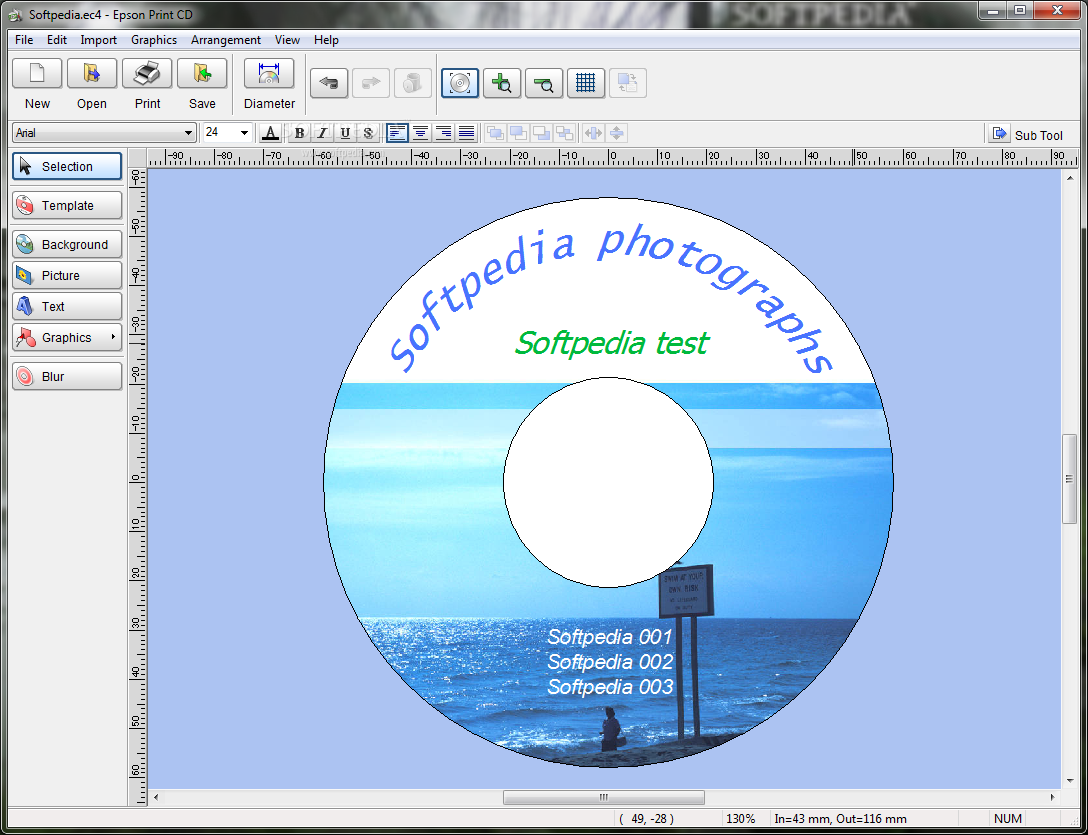Click the 'In=43 mm, Out=116 mm' status text
The width and height of the screenshot is (1088, 835).
click(x=840, y=819)
